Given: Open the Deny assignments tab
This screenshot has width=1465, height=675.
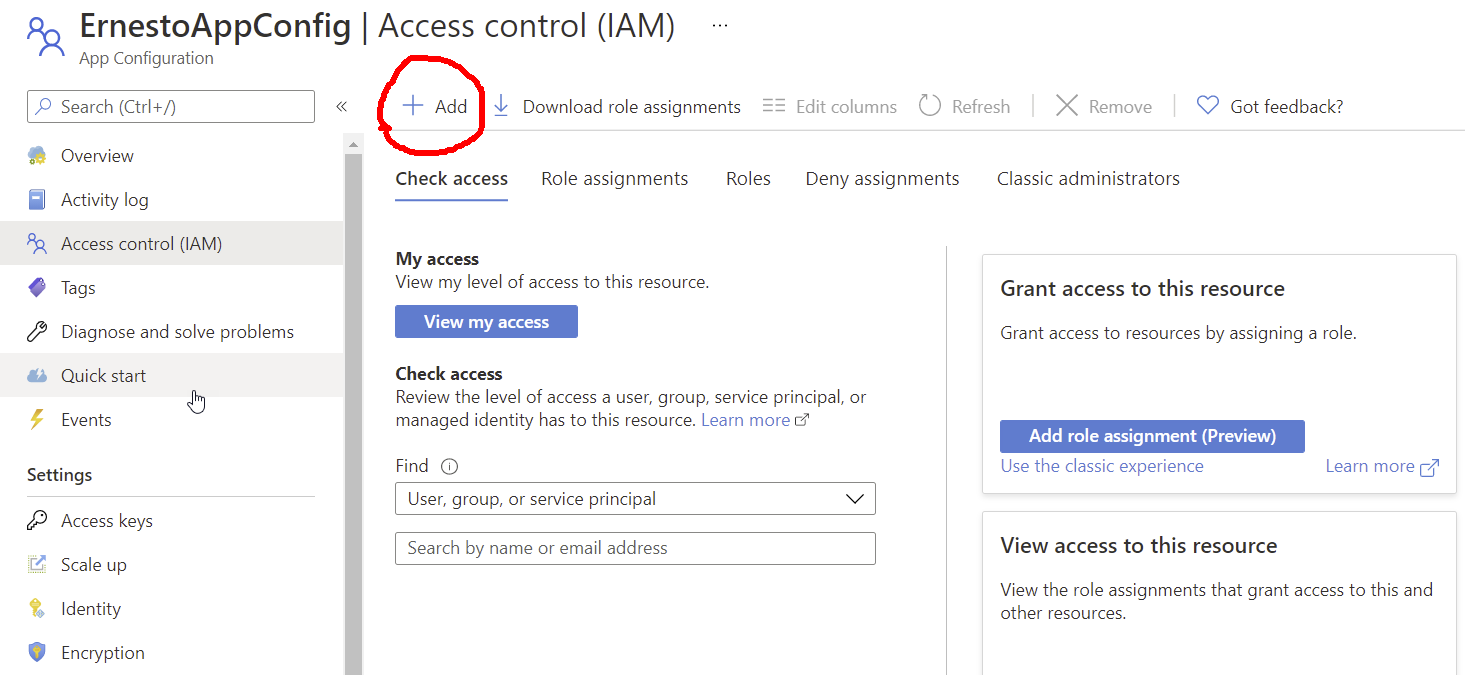Looking at the screenshot, I should click(x=883, y=179).
